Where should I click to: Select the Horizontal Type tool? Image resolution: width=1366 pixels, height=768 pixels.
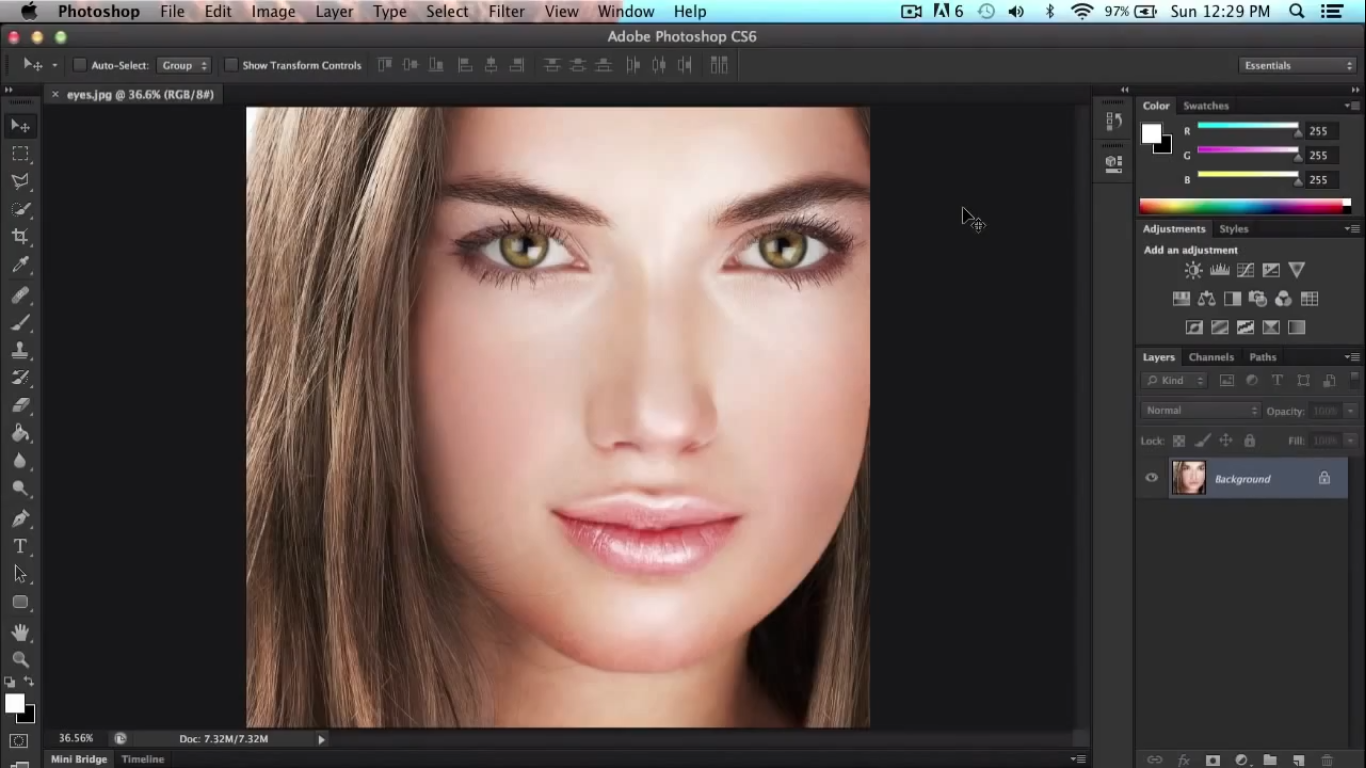[20, 546]
